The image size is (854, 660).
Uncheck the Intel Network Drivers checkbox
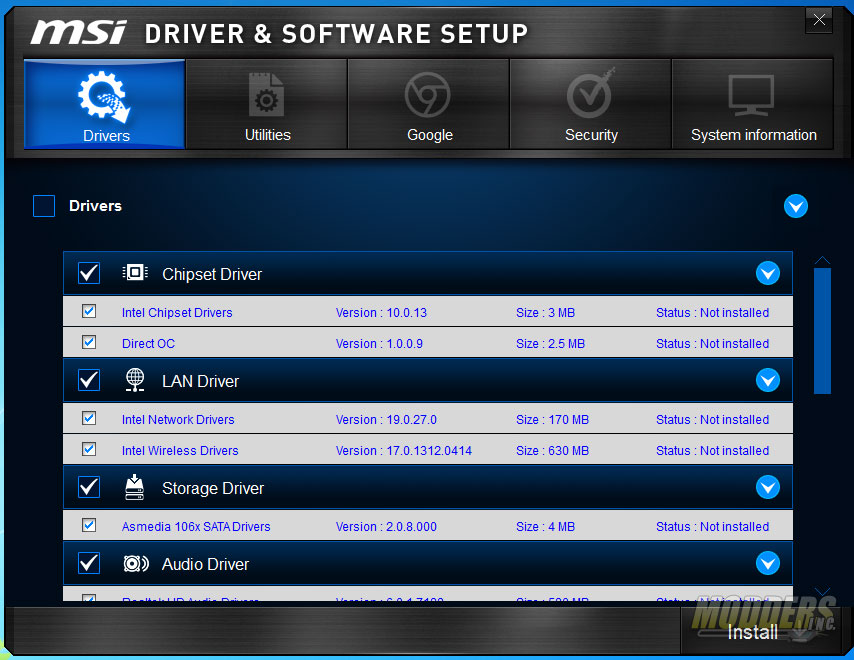click(89, 418)
